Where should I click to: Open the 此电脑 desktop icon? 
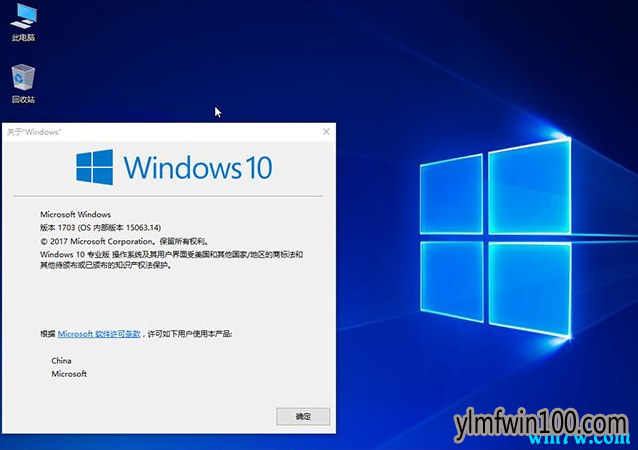[23, 22]
